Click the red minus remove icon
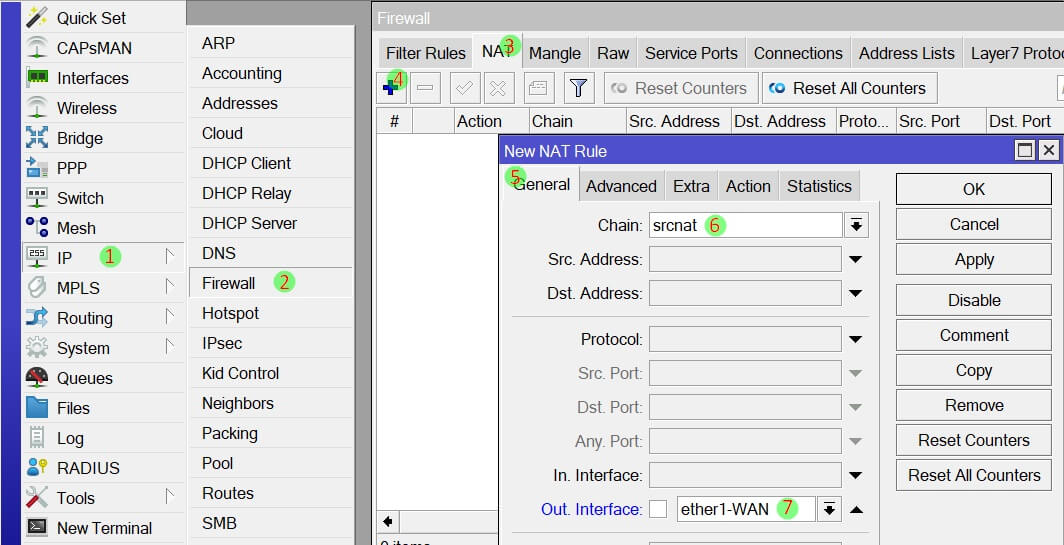This screenshot has height=545, width=1064. coord(425,88)
